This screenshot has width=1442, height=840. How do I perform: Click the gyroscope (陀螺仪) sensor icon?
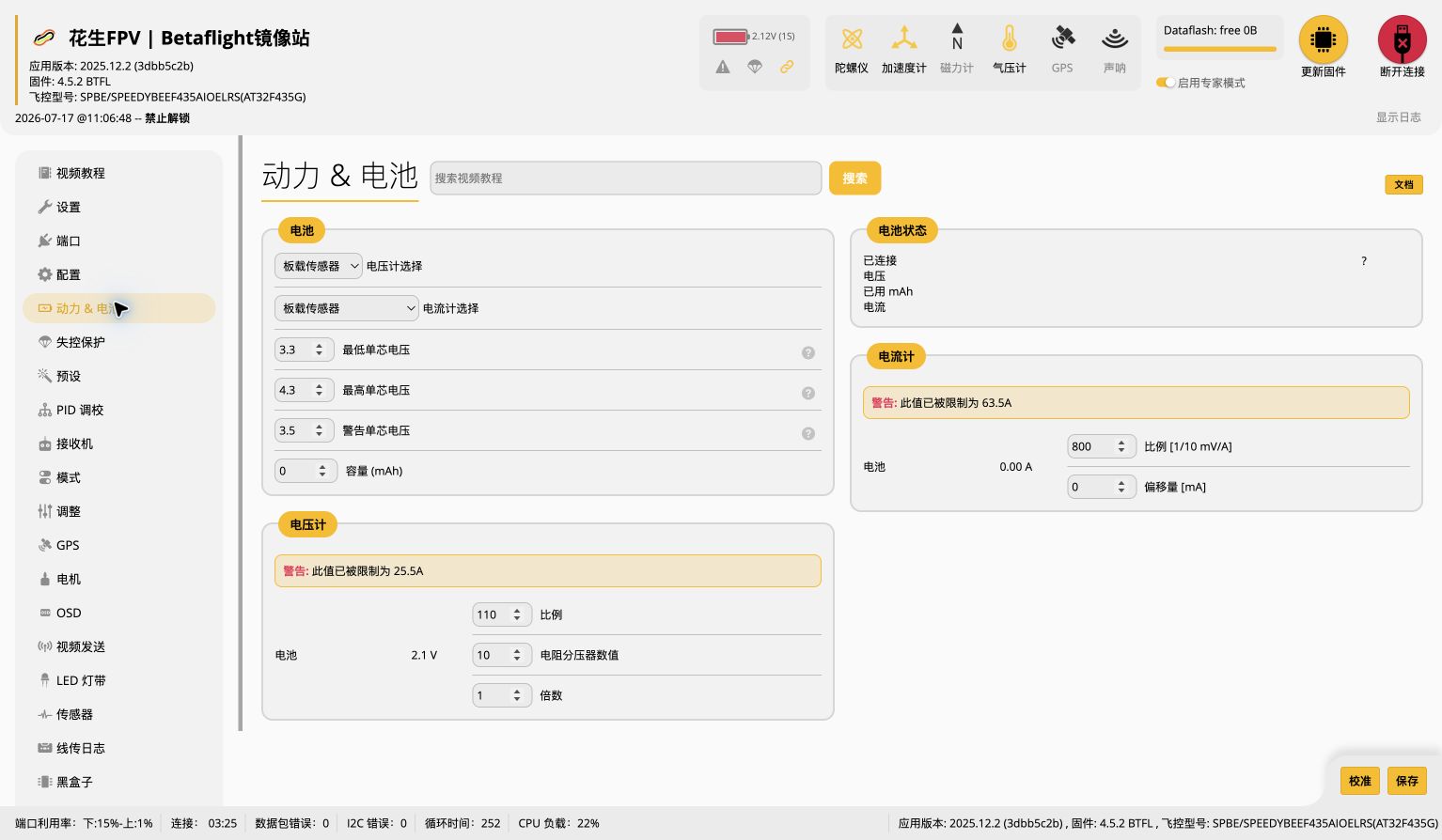[x=852, y=39]
